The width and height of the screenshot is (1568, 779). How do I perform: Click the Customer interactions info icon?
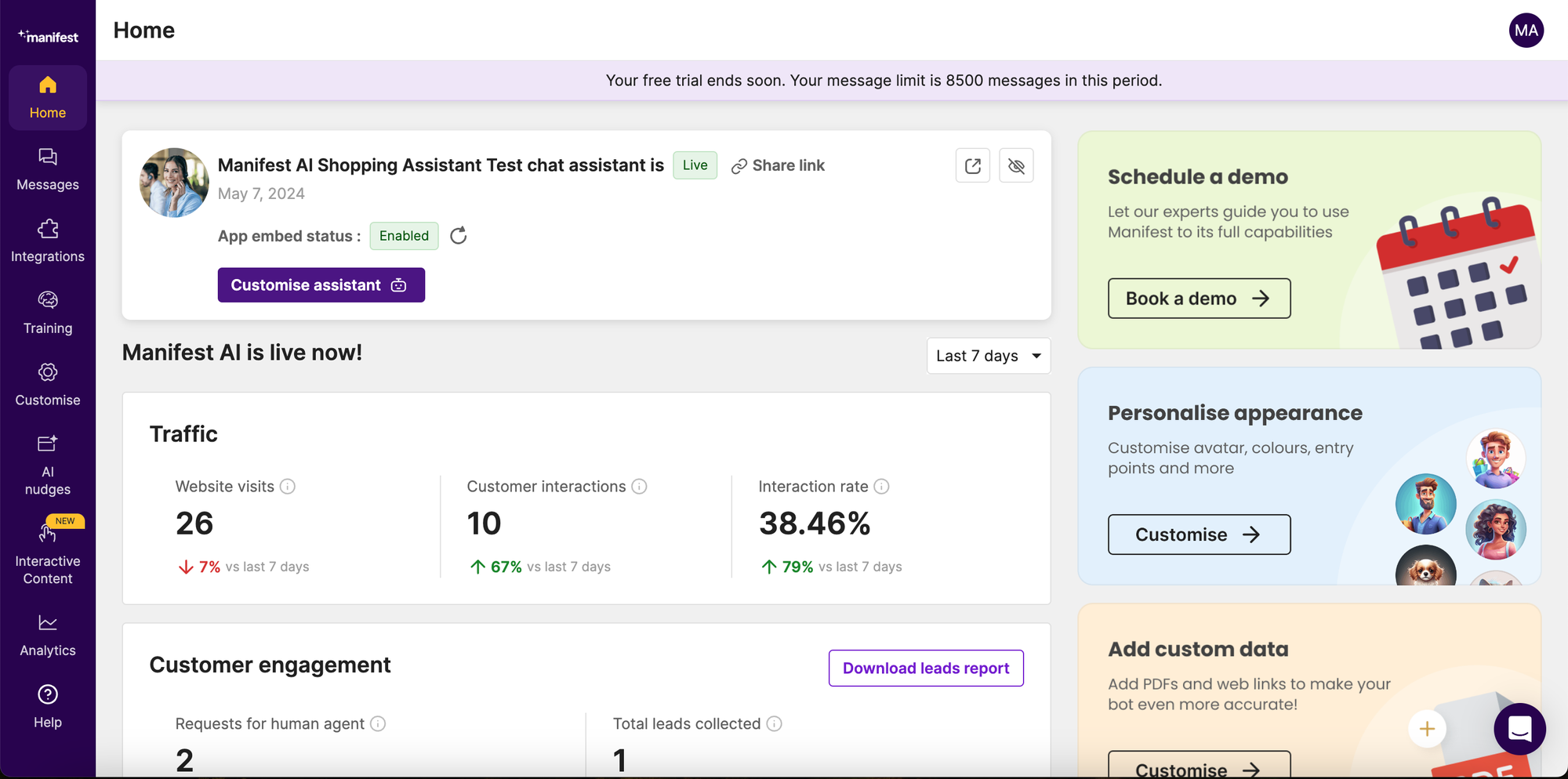641,486
